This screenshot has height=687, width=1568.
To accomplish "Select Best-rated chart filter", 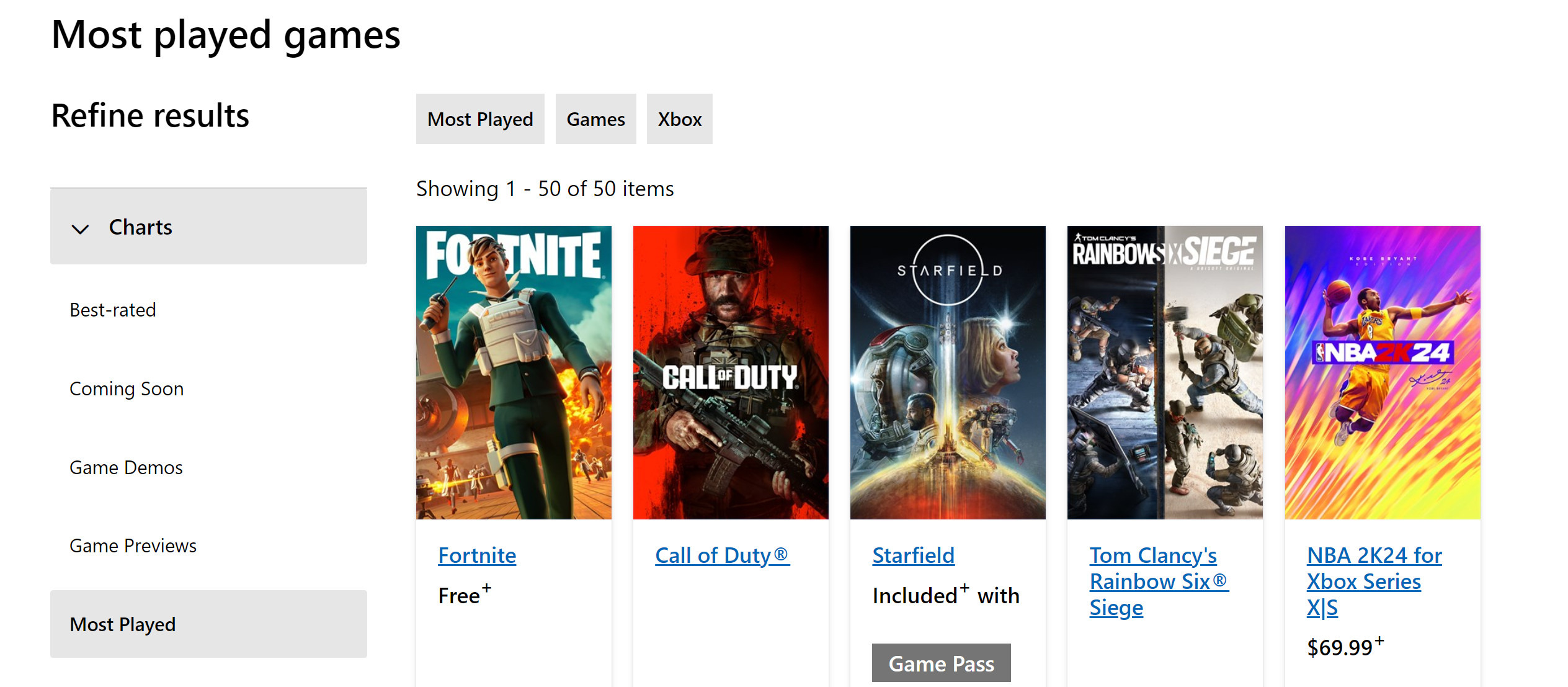I will (113, 310).
